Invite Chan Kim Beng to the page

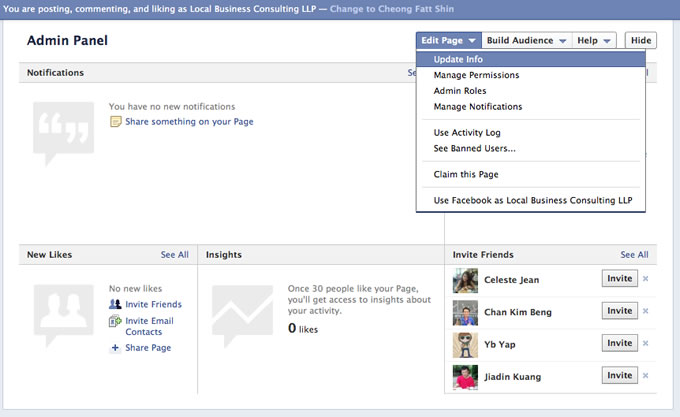coord(619,310)
